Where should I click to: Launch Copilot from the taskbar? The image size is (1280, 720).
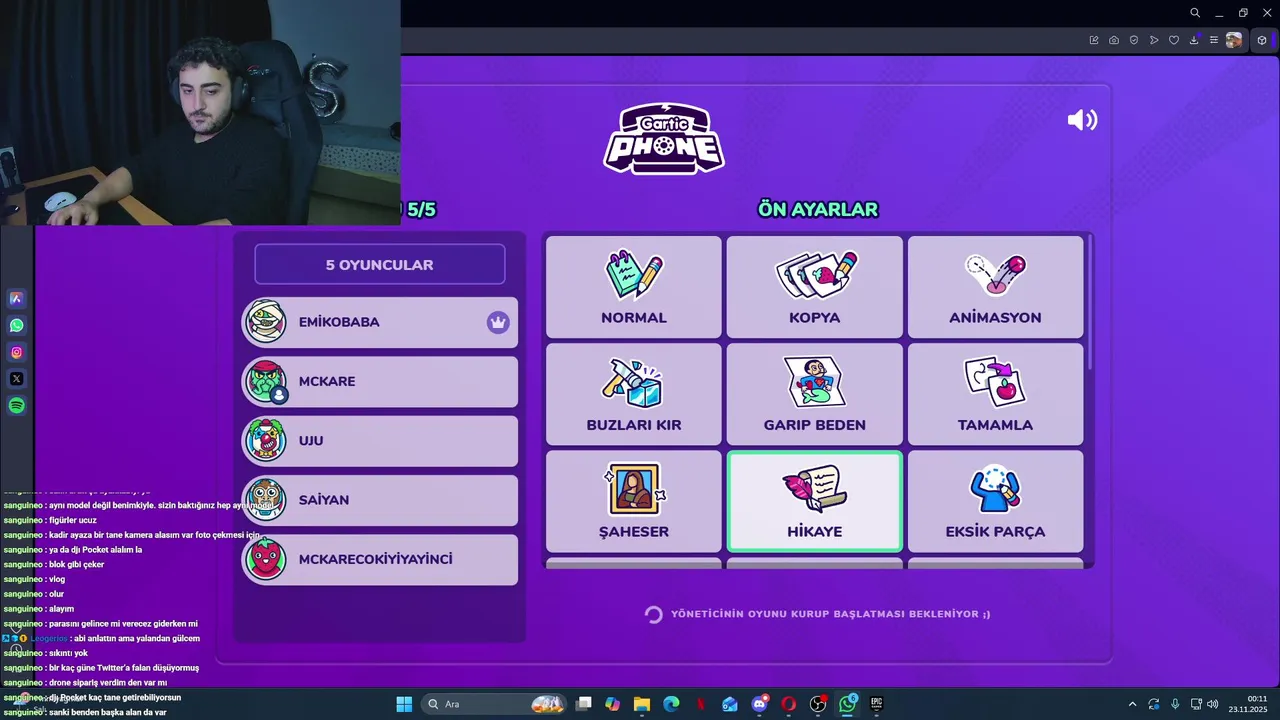613,704
